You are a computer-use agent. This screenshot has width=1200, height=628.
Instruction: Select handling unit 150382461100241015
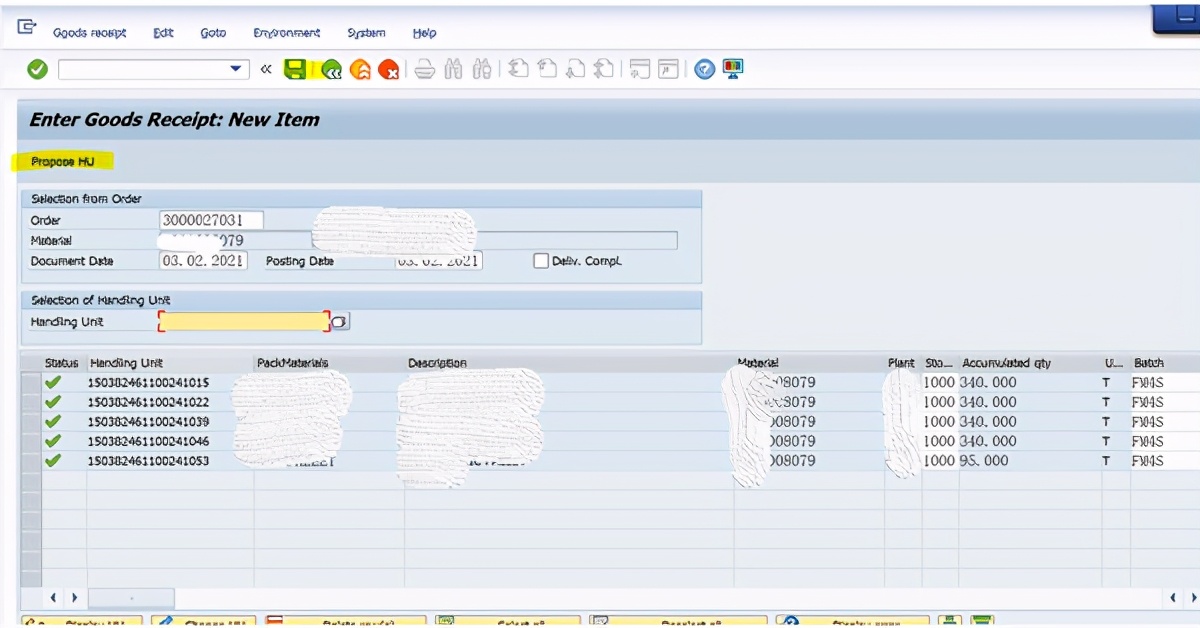pos(149,382)
